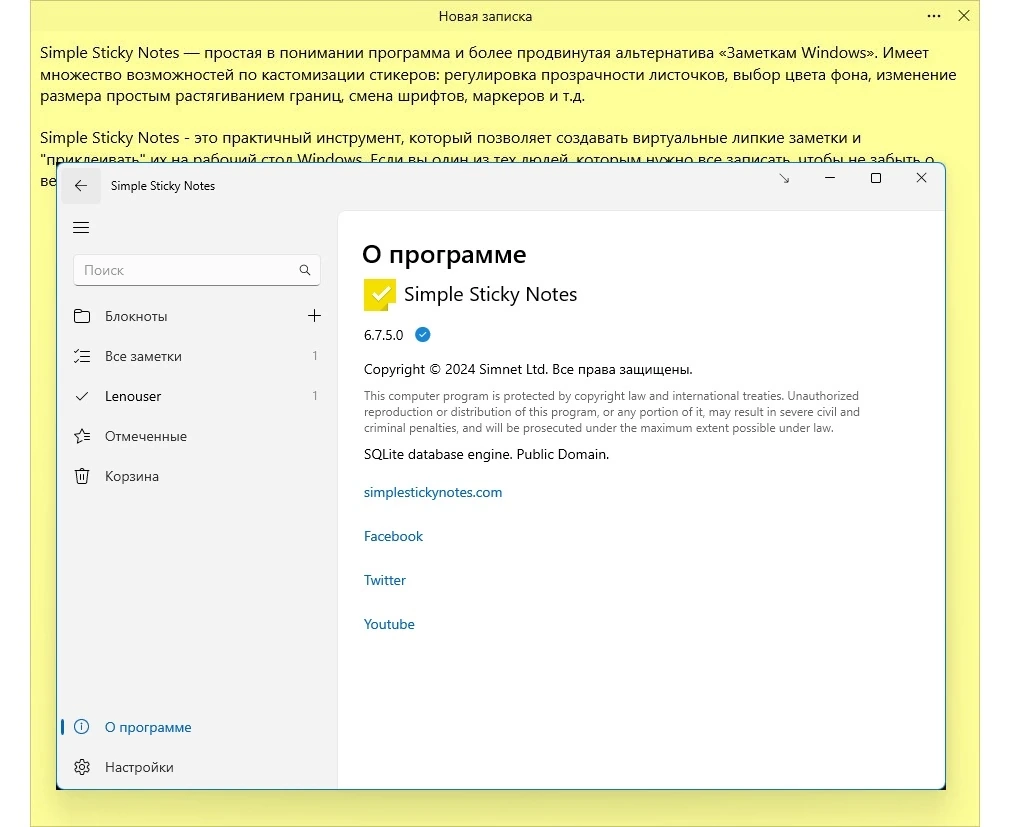
Task: Open the Facebook link
Action: 393,536
